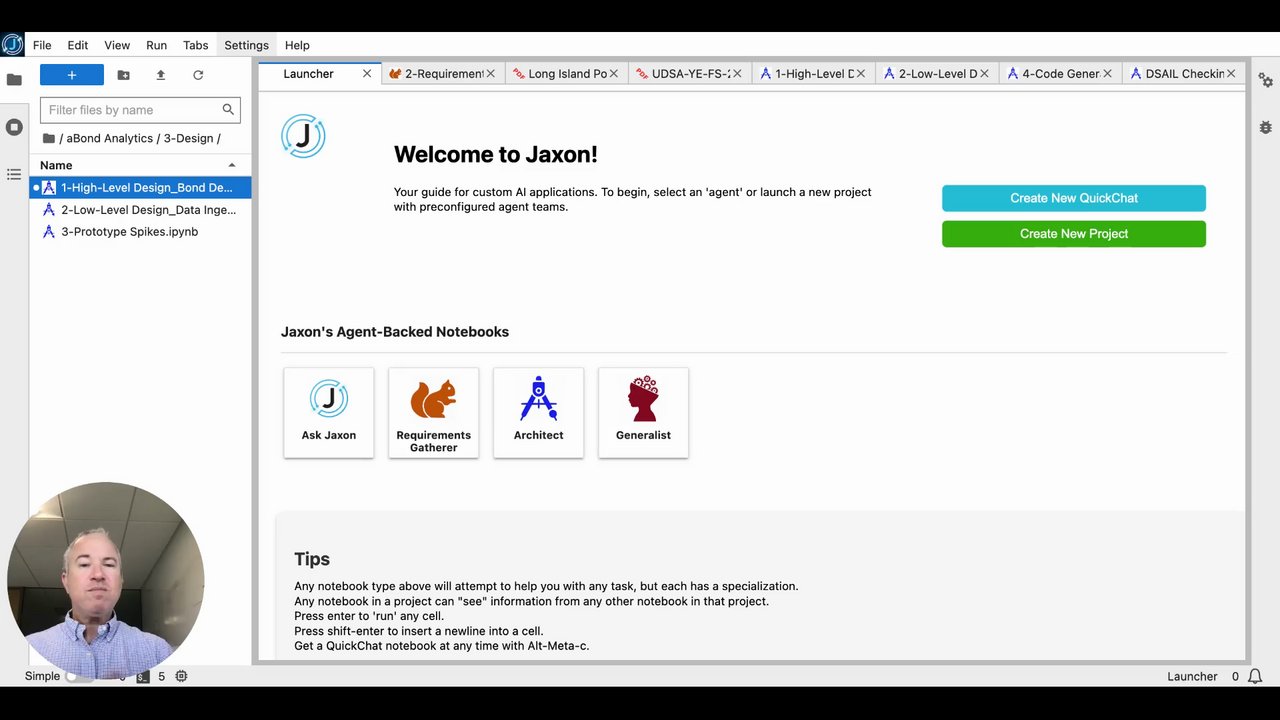This screenshot has height=720, width=1280.
Task: Open the debugger bug icon on right sidebar
Action: (x=1265, y=127)
